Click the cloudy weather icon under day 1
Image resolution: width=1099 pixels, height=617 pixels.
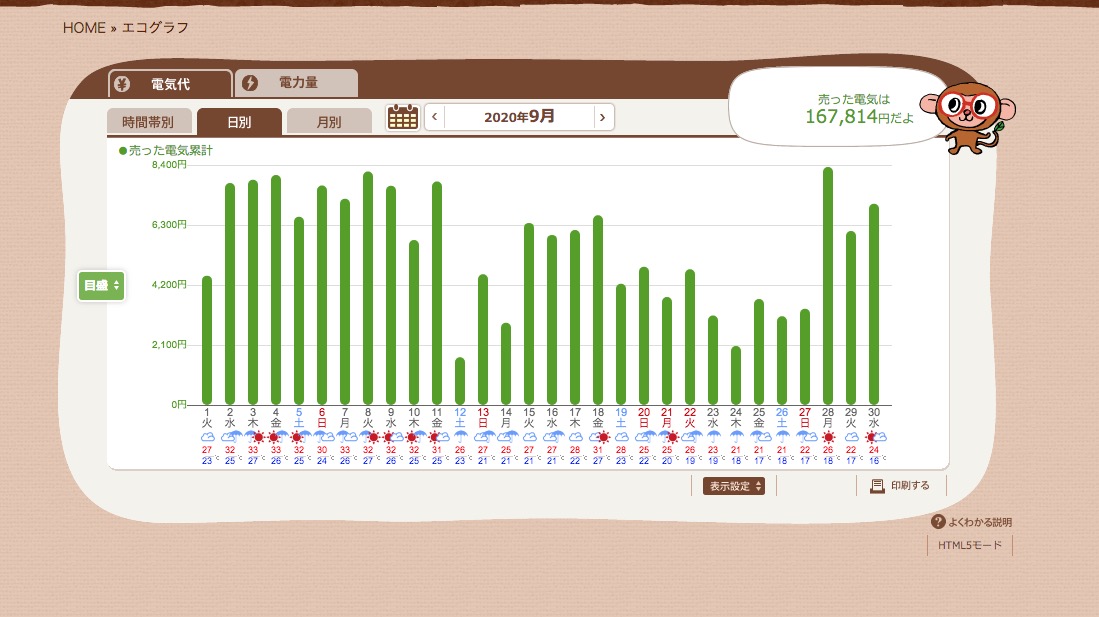(207, 437)
